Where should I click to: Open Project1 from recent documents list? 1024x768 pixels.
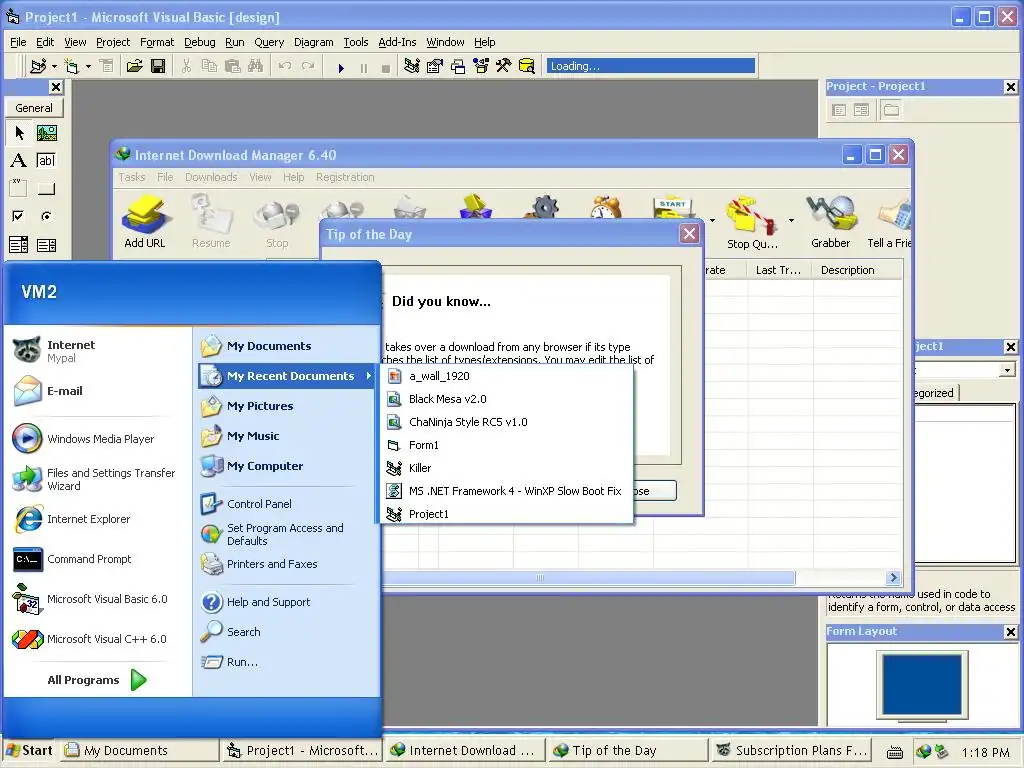pos(507,514)
